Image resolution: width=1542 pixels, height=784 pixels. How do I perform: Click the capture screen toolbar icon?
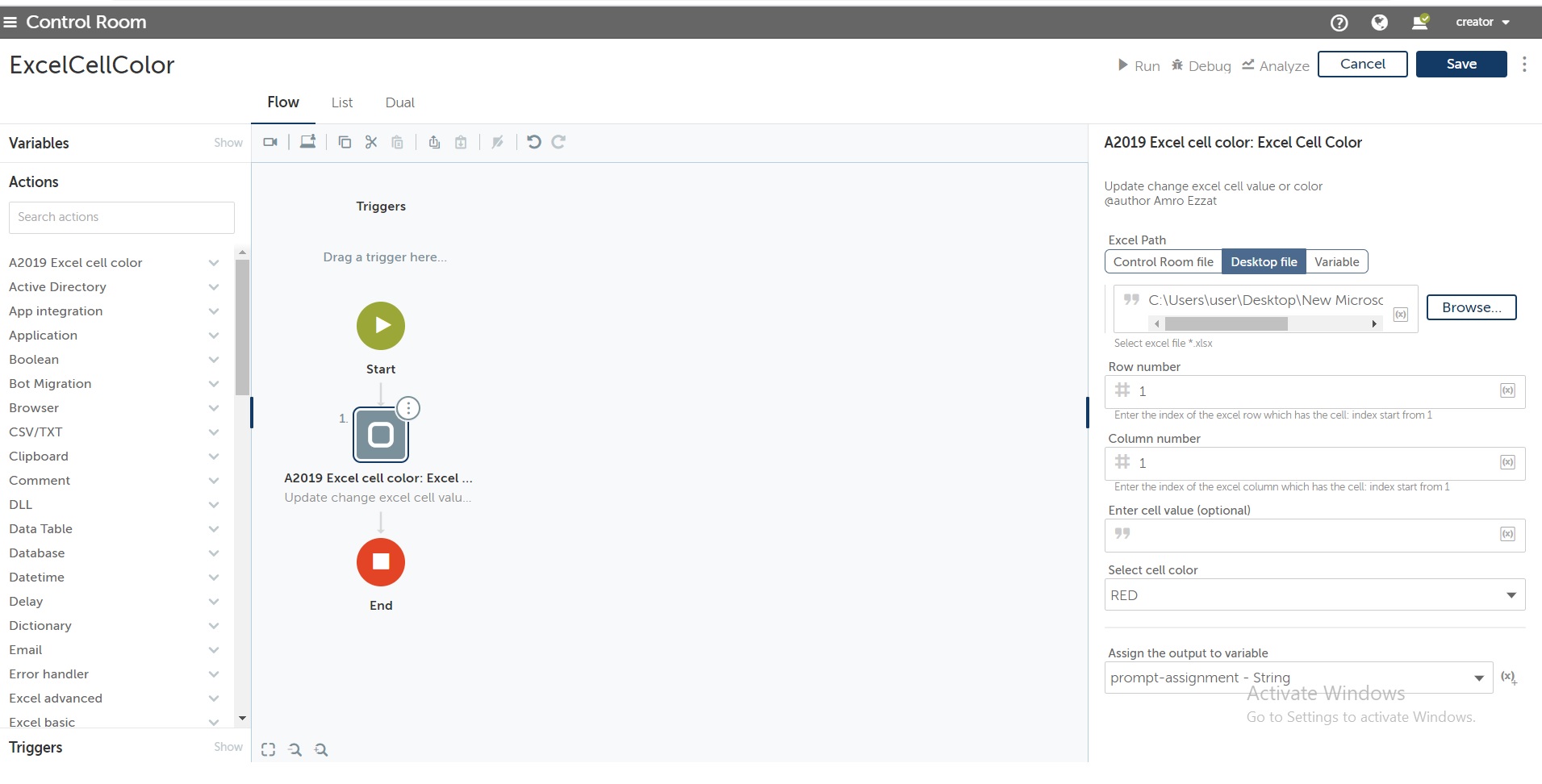point(307,142)
